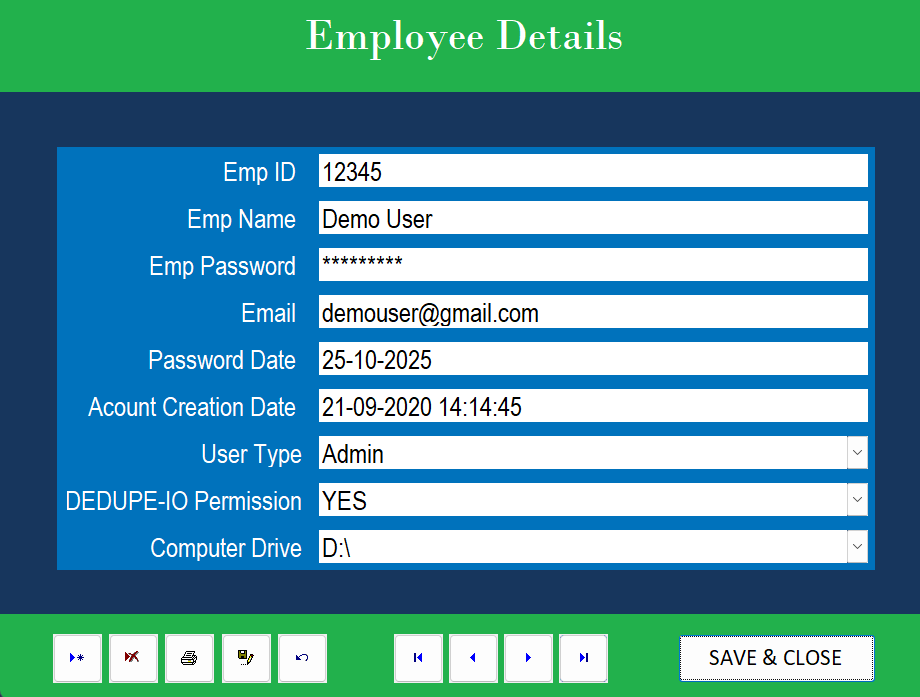Viewport: 920px width, 697px height.
Task: Jump to the last record
Action: coord(583,658)
